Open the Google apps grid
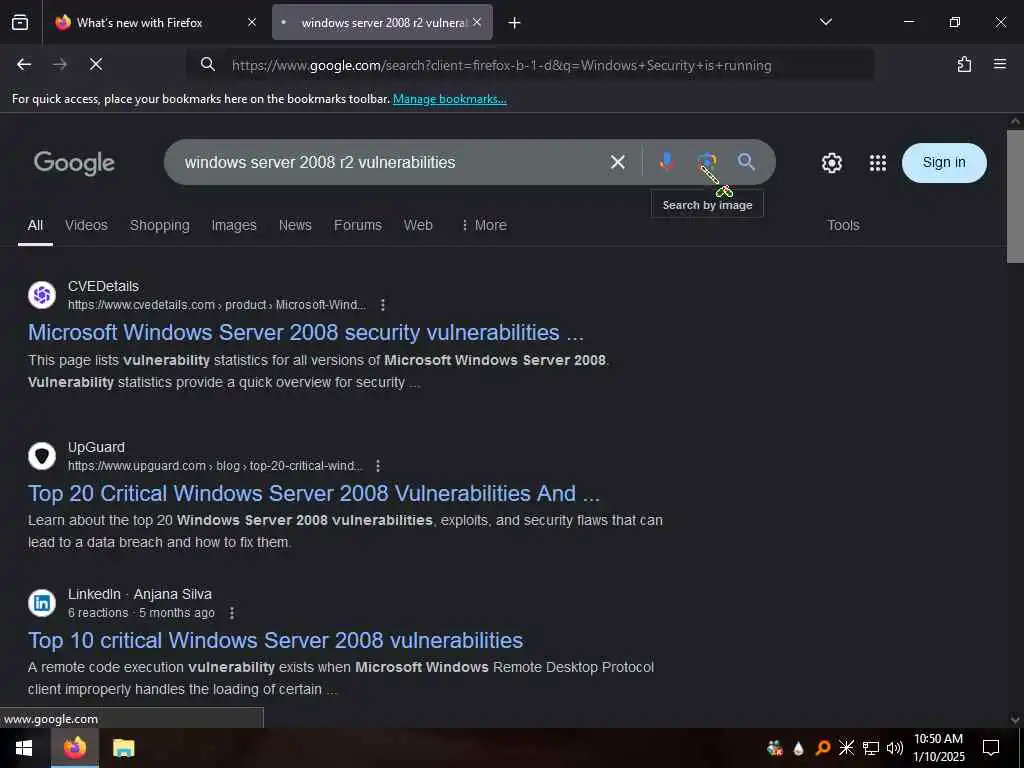This screenshot has height=768, width=1024. tap(878, 163)
